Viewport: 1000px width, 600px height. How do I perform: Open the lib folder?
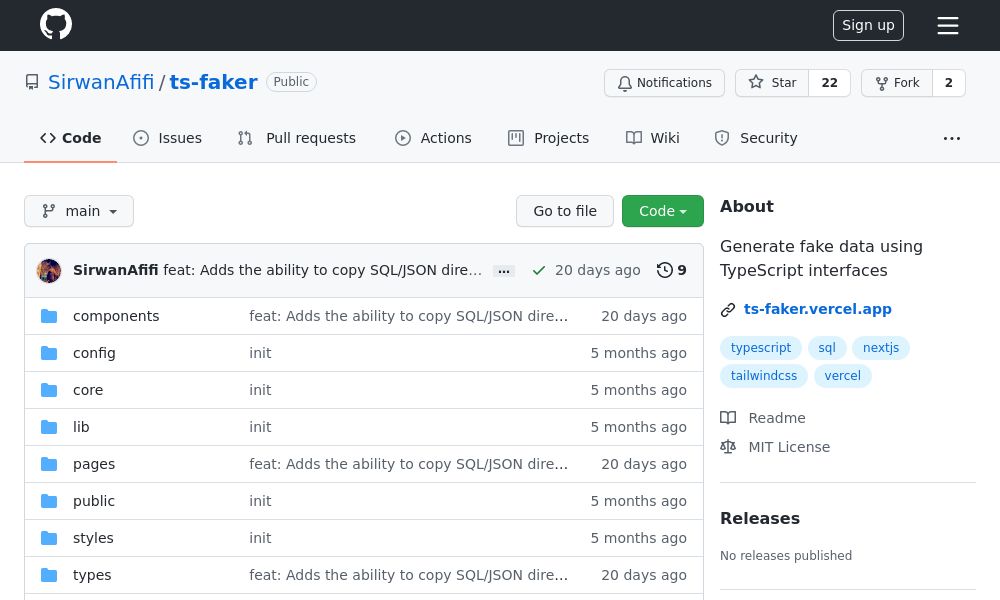(81, 427)
